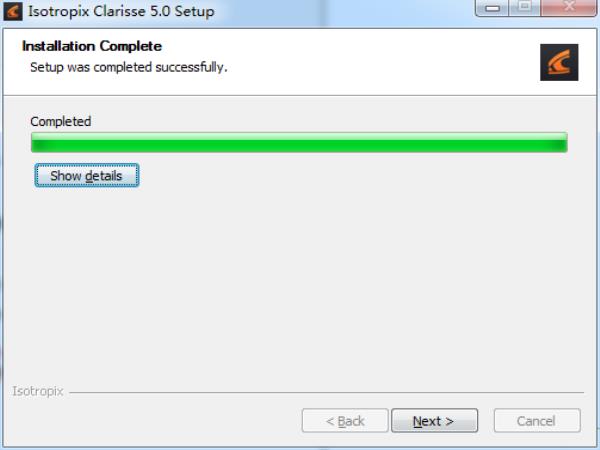The image size is (600, 450).
Task: Click the Installation Complete heading
Action: click(x=92, y=46)
